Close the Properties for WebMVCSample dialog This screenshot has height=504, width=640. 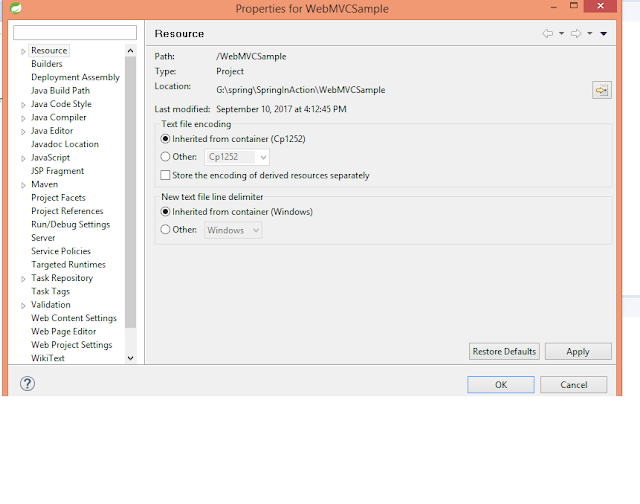[x=600, y=6]
